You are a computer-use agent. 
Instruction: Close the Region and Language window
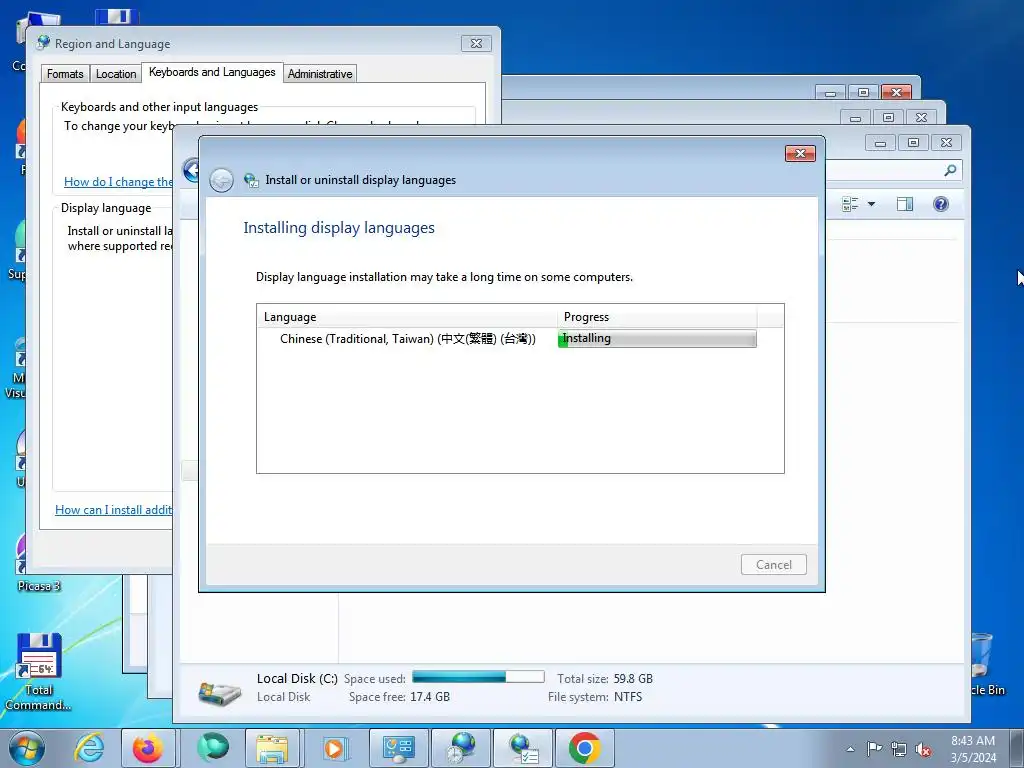point(476,44)
